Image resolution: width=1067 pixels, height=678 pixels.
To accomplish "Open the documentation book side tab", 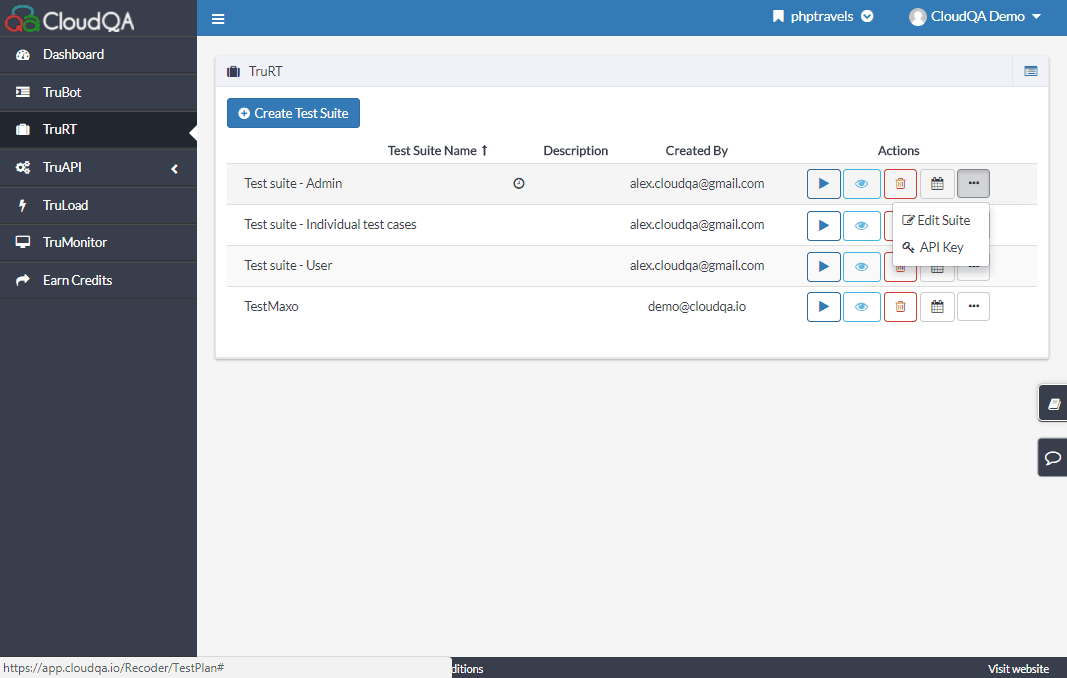I will click(x=1053, y=403).
